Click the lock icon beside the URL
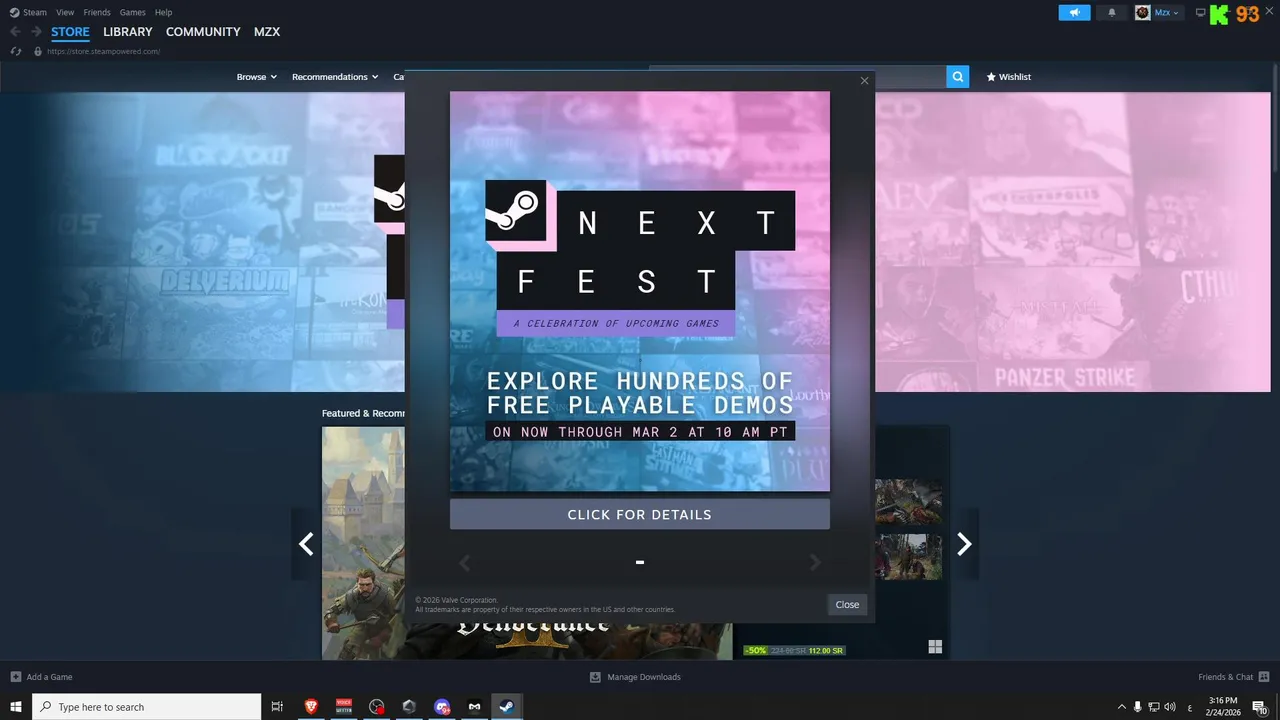The height and width of the screenshot is (720, 1280). pos(38,51)
